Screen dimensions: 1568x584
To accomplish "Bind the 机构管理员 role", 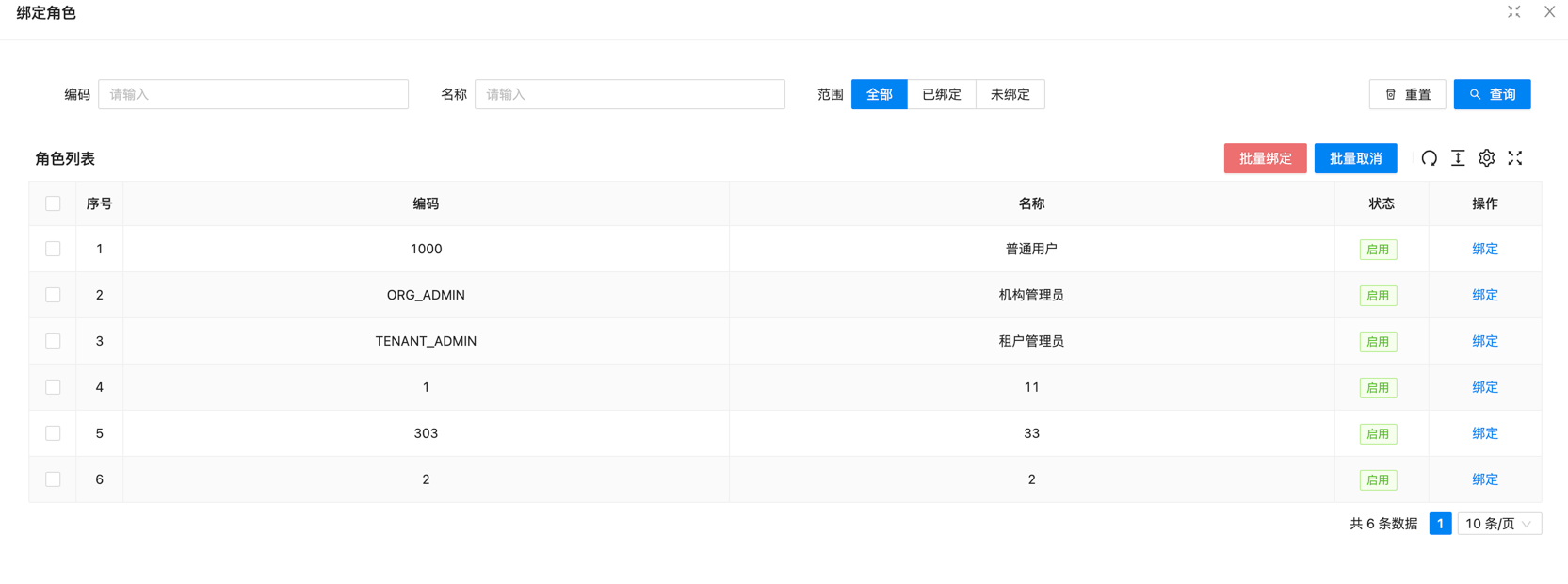I will pos(1484,295).
